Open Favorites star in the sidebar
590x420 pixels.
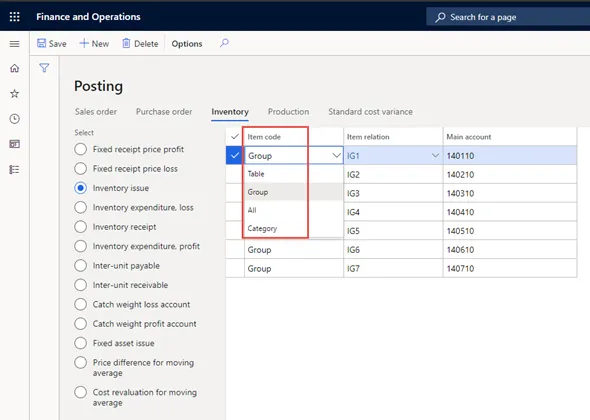pos(14,93)
